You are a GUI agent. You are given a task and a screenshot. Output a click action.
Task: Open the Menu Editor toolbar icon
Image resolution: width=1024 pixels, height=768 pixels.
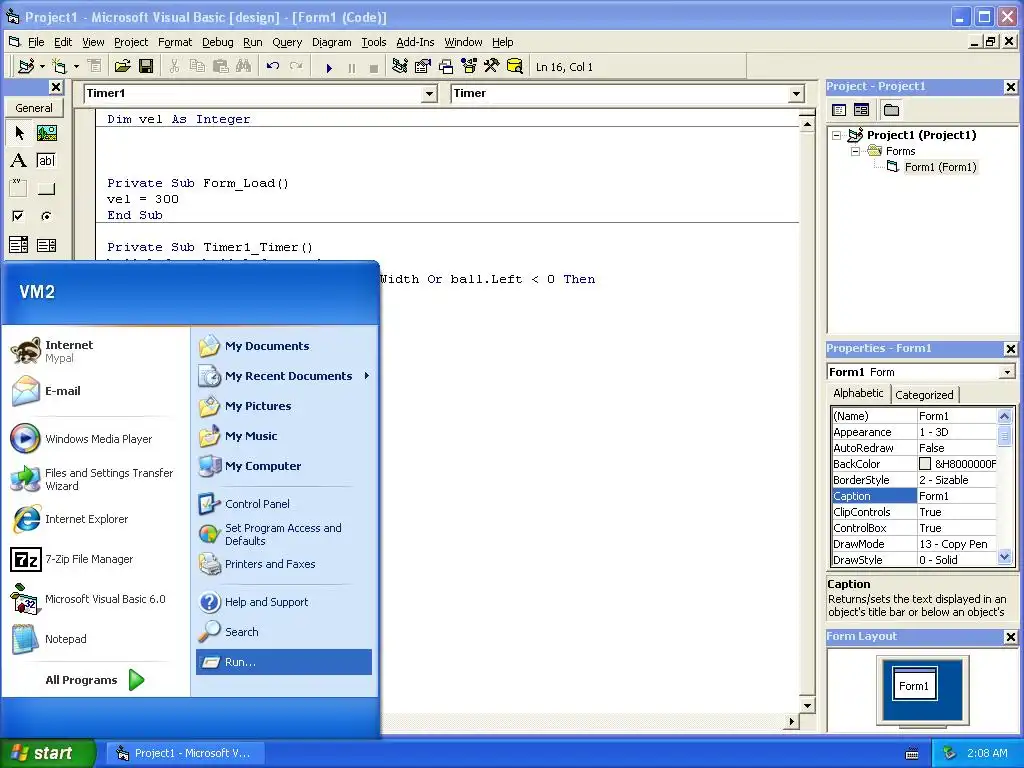tap(95, 67)
